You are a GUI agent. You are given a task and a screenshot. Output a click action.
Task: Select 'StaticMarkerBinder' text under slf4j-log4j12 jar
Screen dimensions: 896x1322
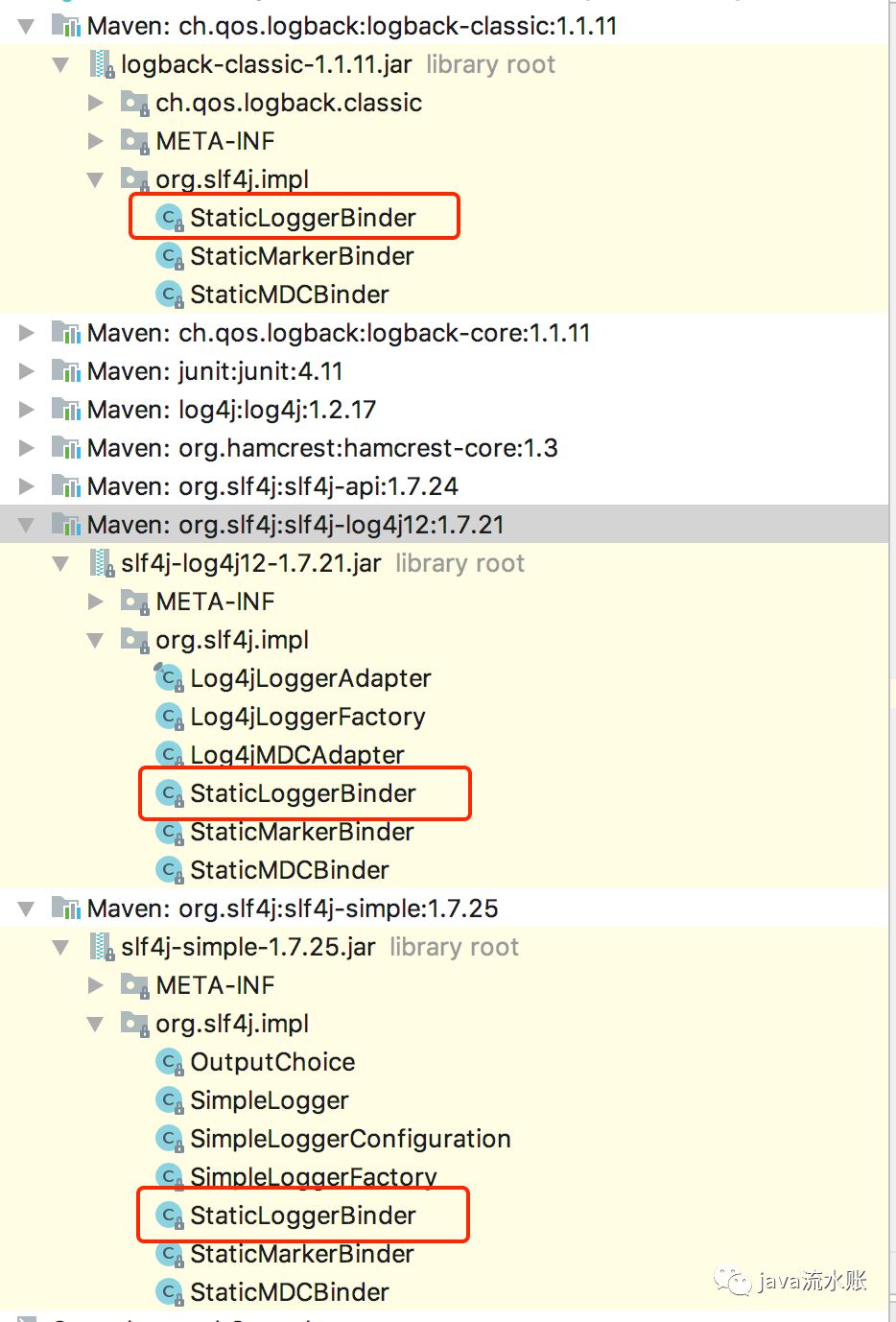pos(302,832)
